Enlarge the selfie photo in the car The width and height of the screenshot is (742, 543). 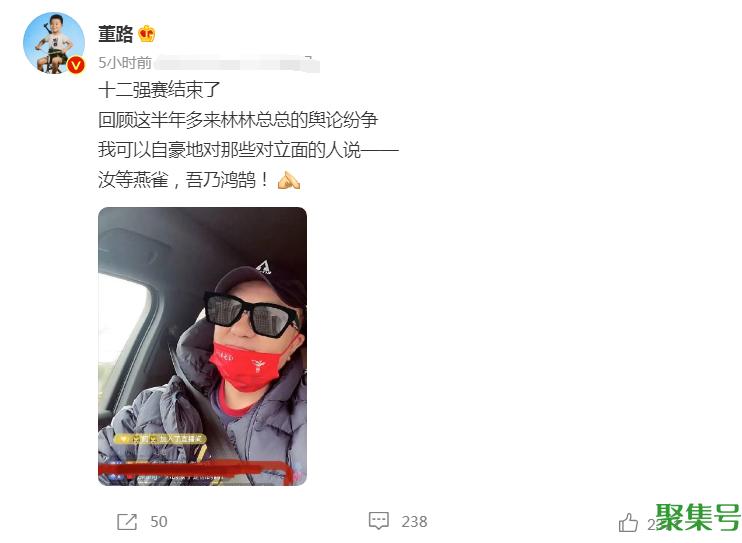coord(203,347)
